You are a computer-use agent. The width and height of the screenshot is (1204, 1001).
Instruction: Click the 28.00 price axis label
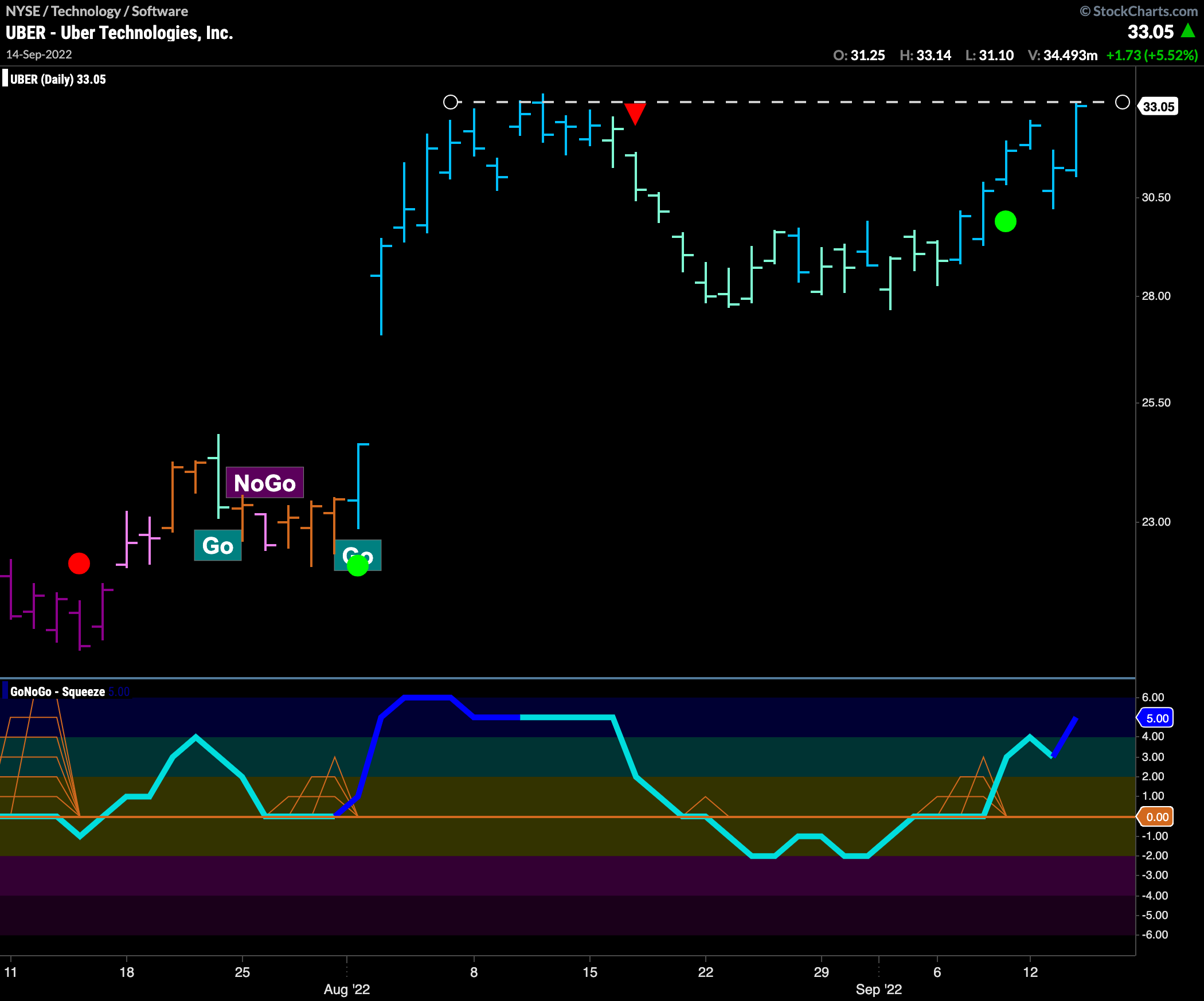(1156, 296)
